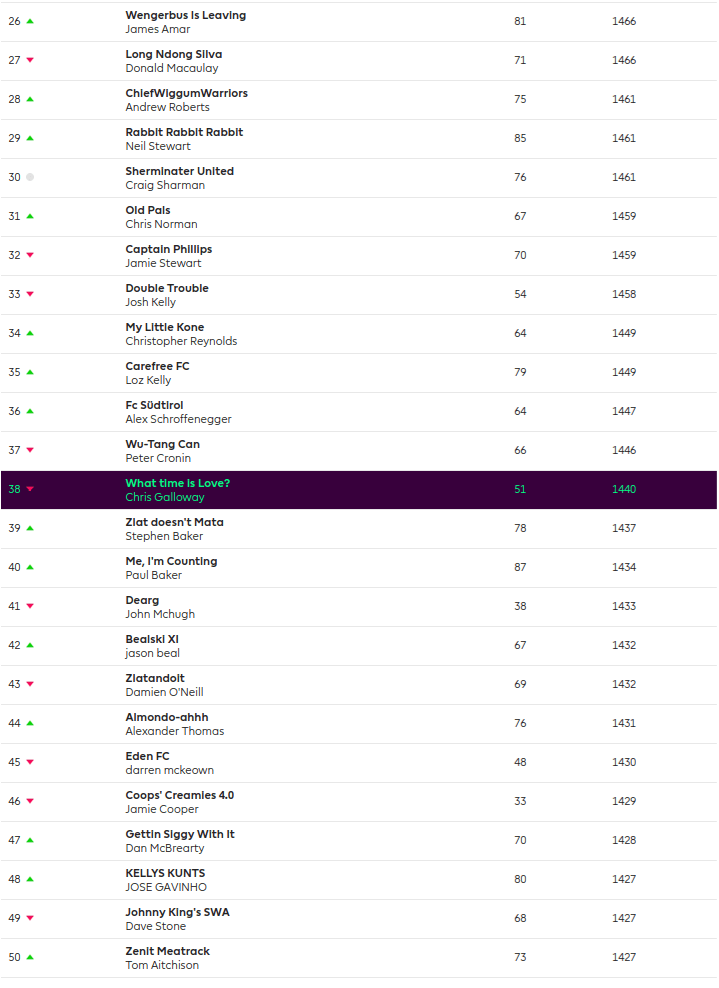Viewport: 719px width, 988px height.
Task: Click red down arrow in highlighted row 38
Action: [x=30, y=489]
